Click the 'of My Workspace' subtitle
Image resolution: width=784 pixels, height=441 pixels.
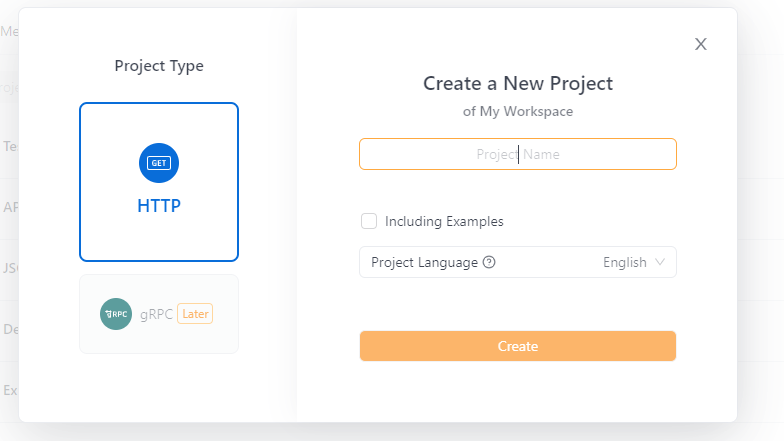tap(518, 112)
